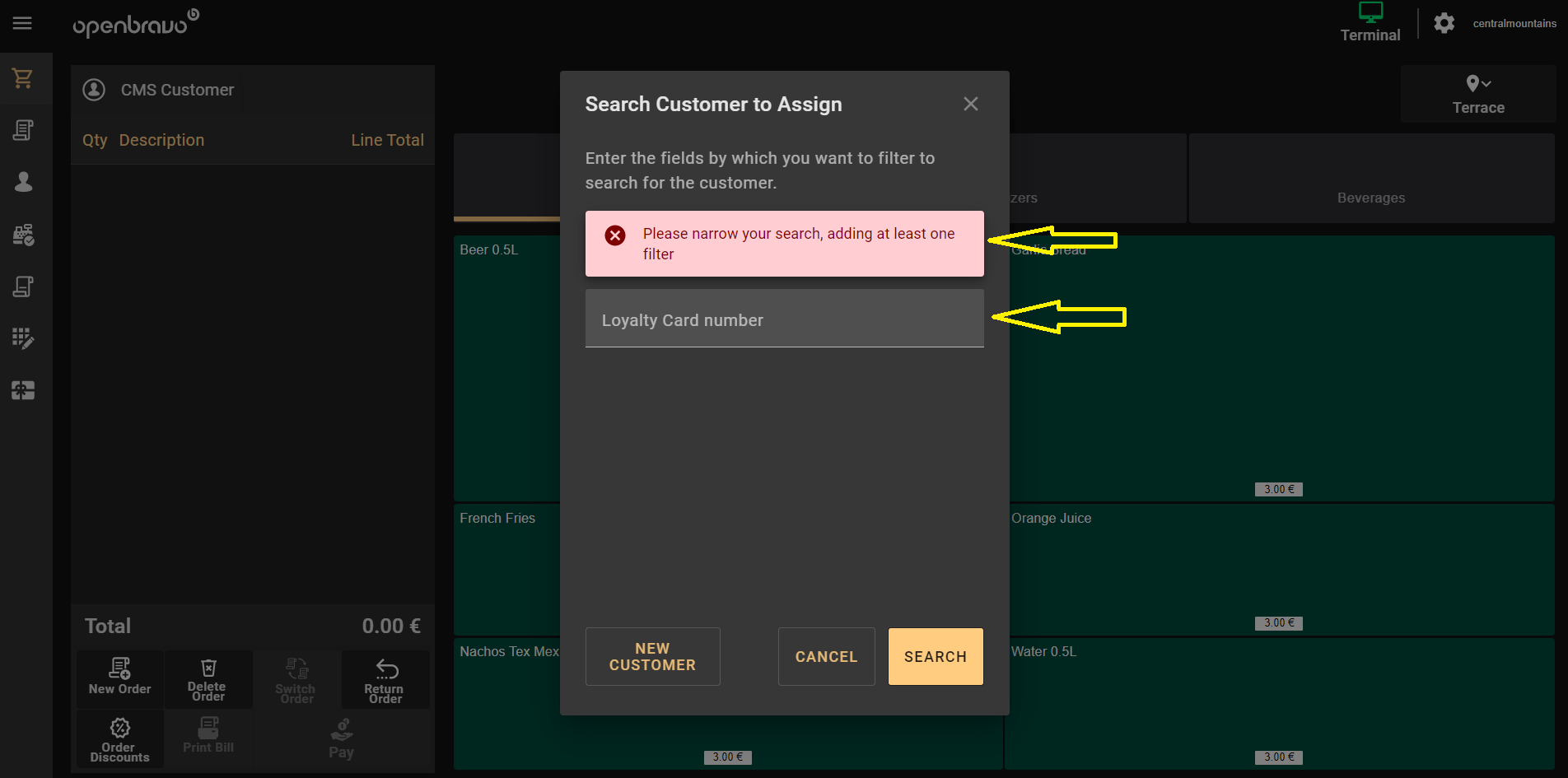
Task: Open the shopping cart sidebar icon
Action: coord(23,78)
